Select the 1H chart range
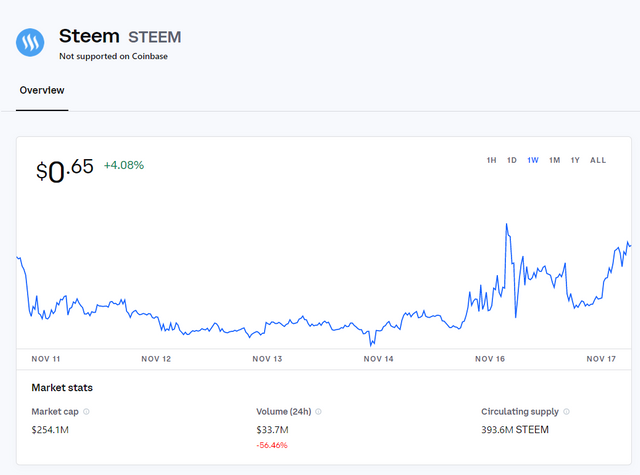Screen dimensions: 640x475 click(x=491, y=160)
